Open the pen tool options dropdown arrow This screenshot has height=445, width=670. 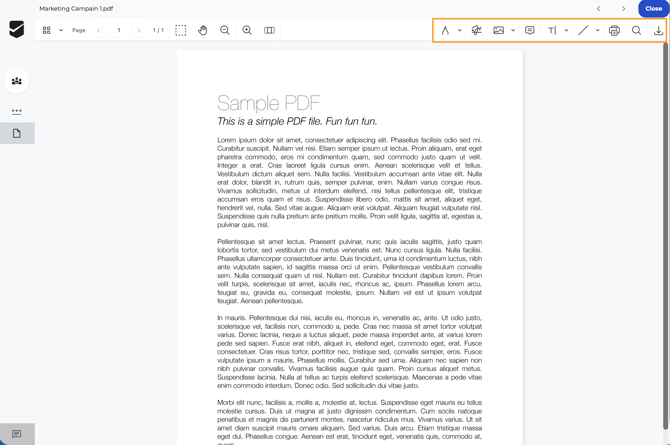[460, 31]
